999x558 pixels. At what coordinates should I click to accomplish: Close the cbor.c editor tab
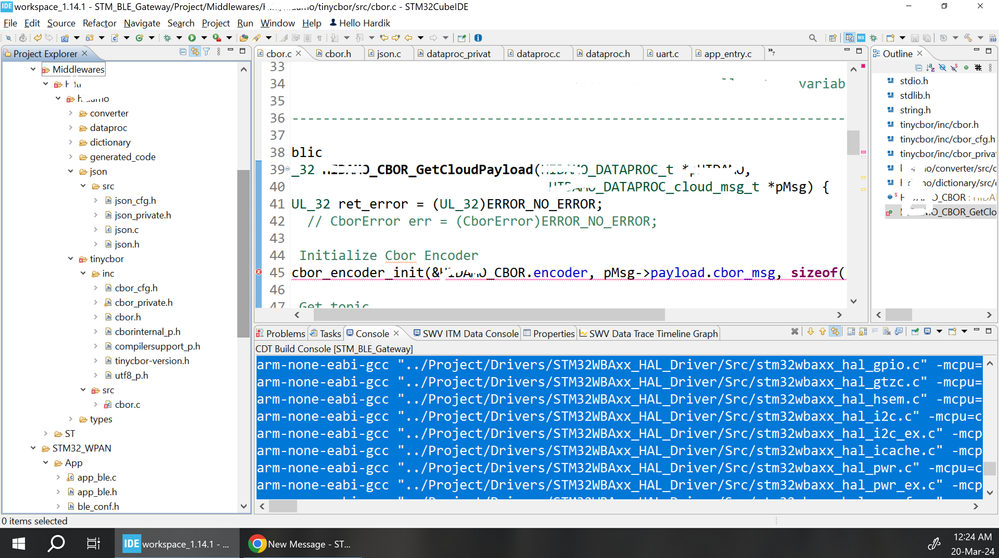tap(298, 53)
